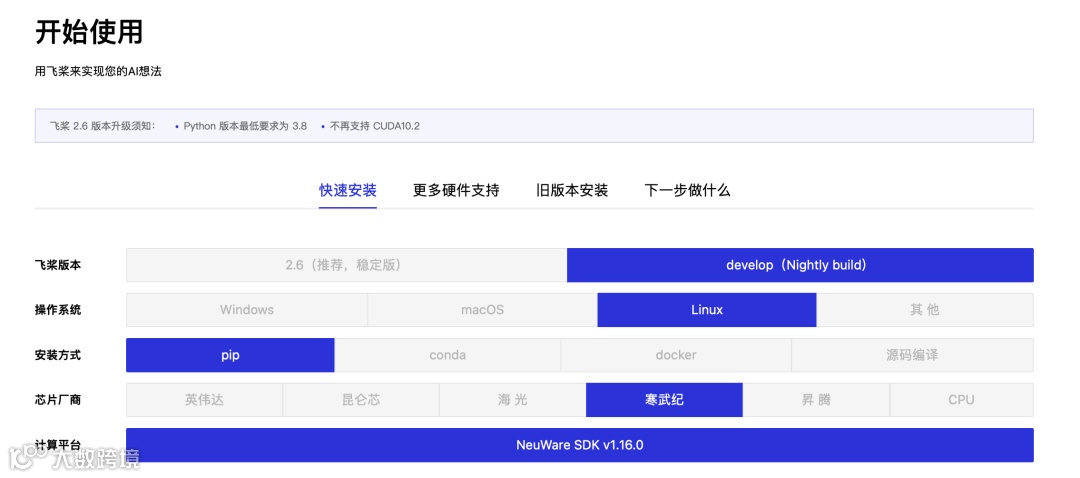This screenshot has height=478, width=1080.
Task: Pick 昆仑芯 as chip vendor
Action: (361, 400)
